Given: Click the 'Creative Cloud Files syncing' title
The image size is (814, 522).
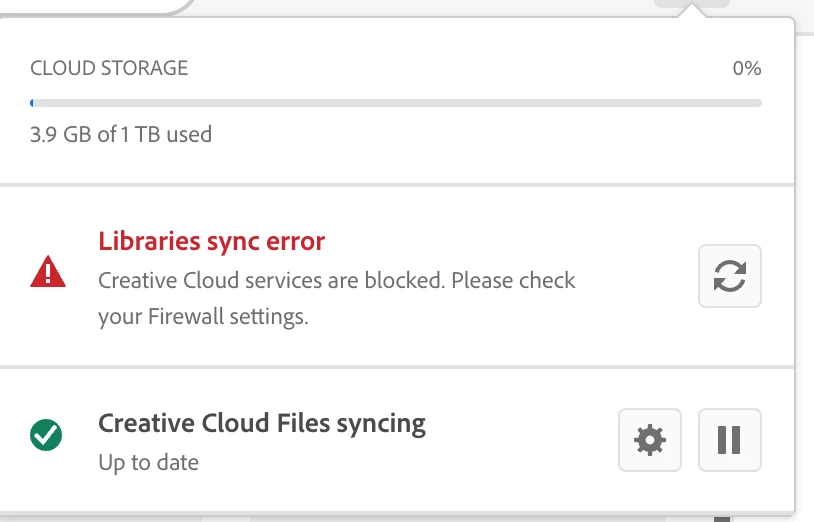Looking at the screenshot, I should pos(261,423).
